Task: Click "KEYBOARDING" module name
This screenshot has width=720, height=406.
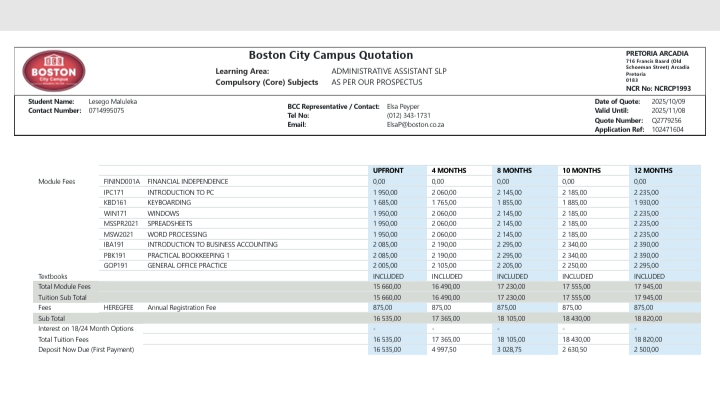Action: tap(169, 203)
